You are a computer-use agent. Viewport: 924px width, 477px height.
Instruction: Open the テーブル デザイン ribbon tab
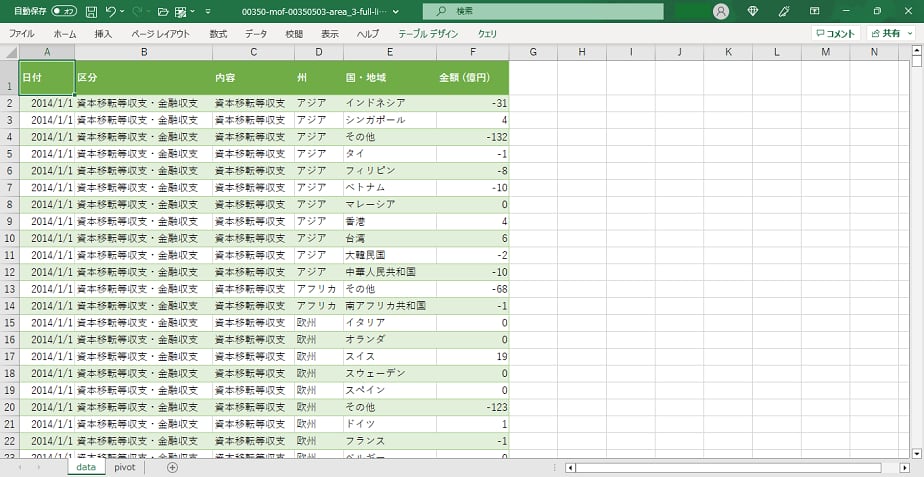[428, 33]
